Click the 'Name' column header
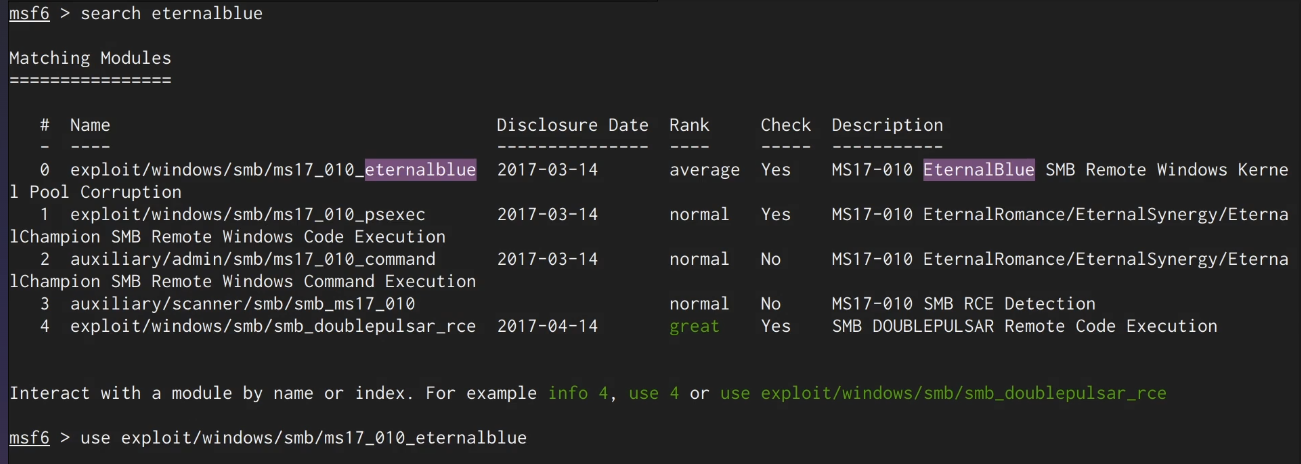The height and width of the screenshot is (464, 1301). (90, 125)
